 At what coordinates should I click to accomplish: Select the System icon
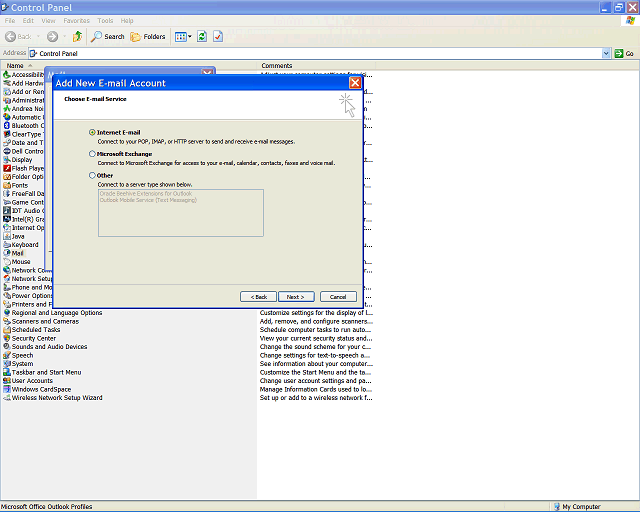[7, 364]
